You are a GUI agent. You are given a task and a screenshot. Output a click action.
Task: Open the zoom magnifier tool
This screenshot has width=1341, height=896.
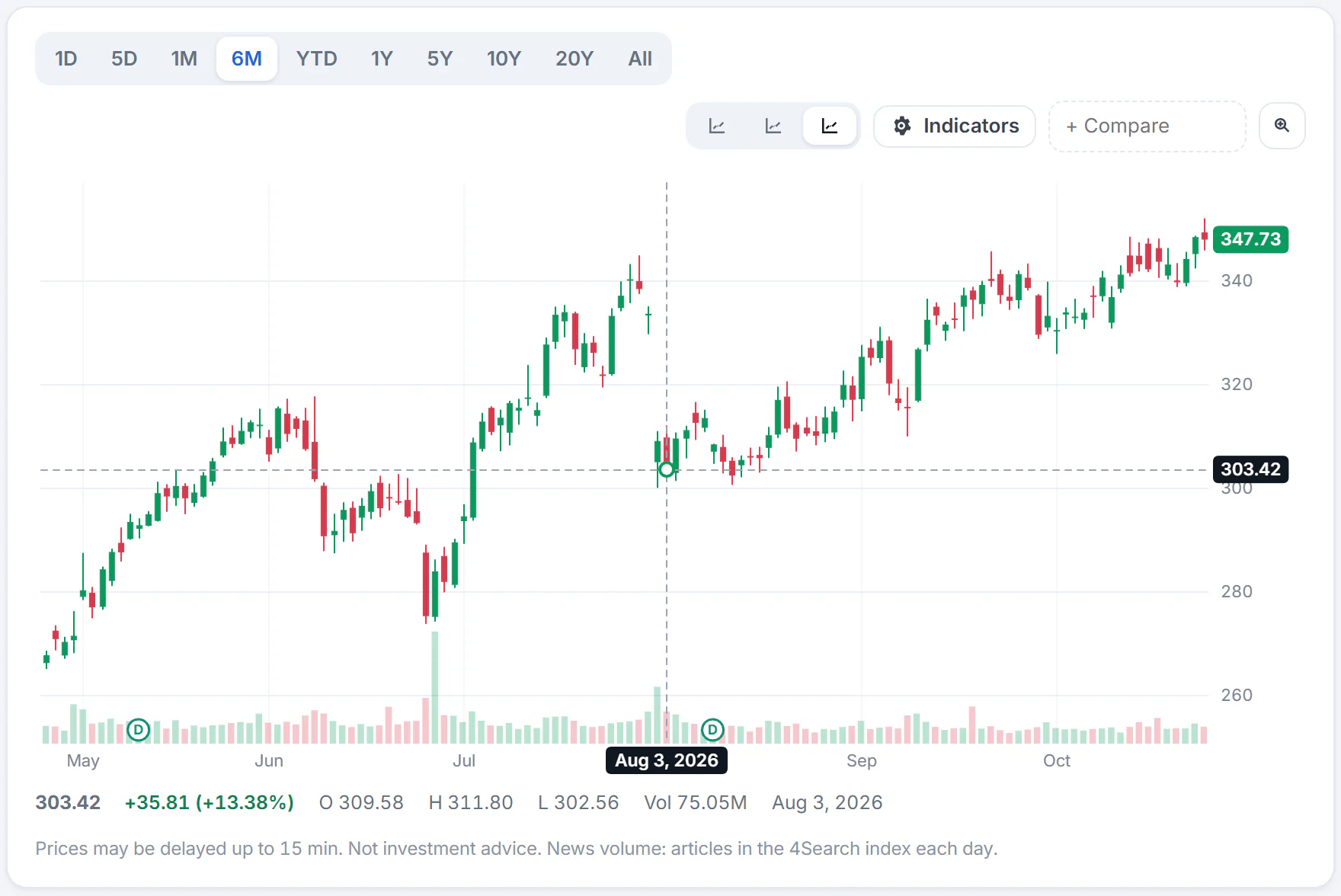[x=1282, y=126]
